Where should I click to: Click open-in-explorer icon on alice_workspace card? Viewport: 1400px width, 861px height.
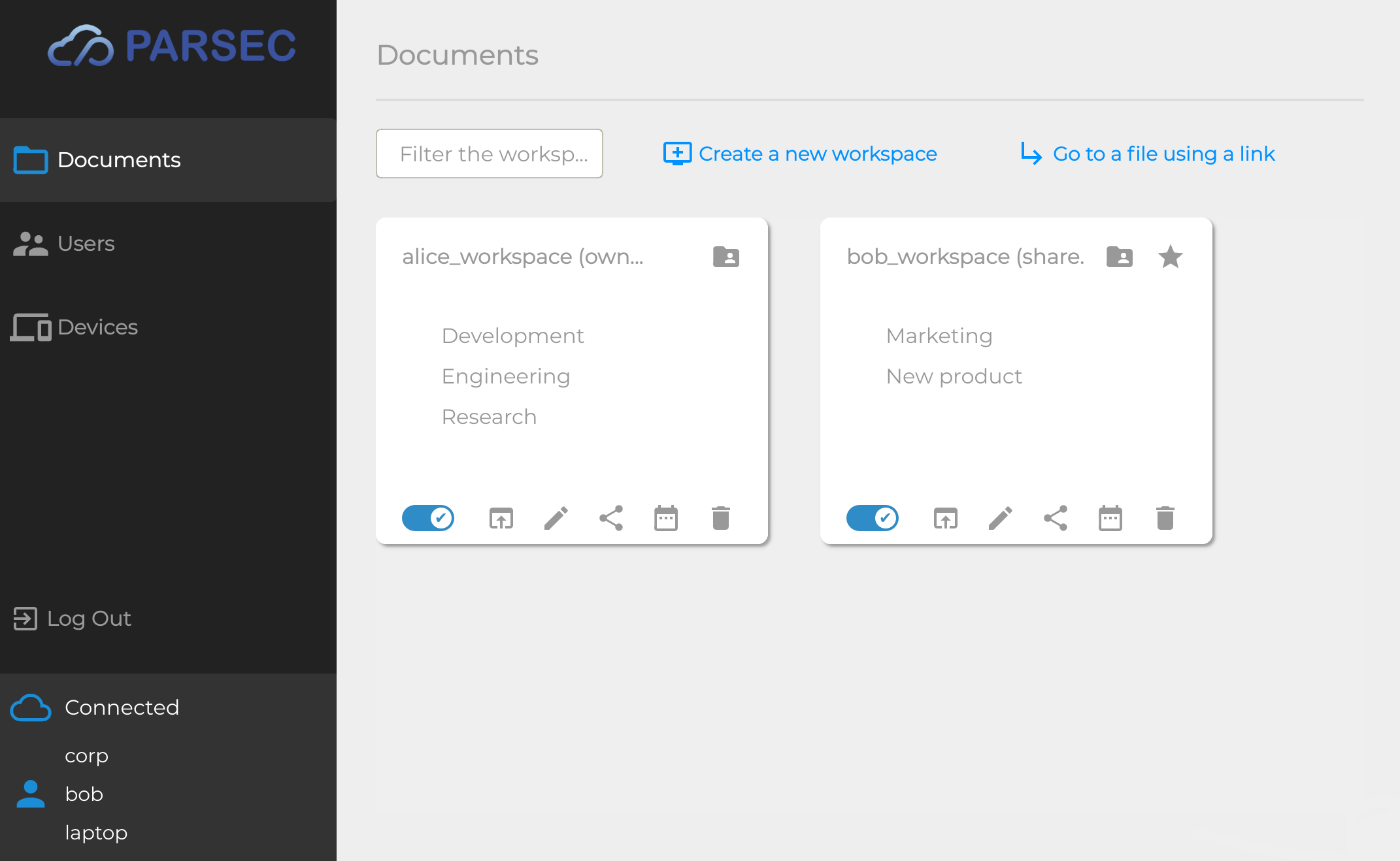501,518
